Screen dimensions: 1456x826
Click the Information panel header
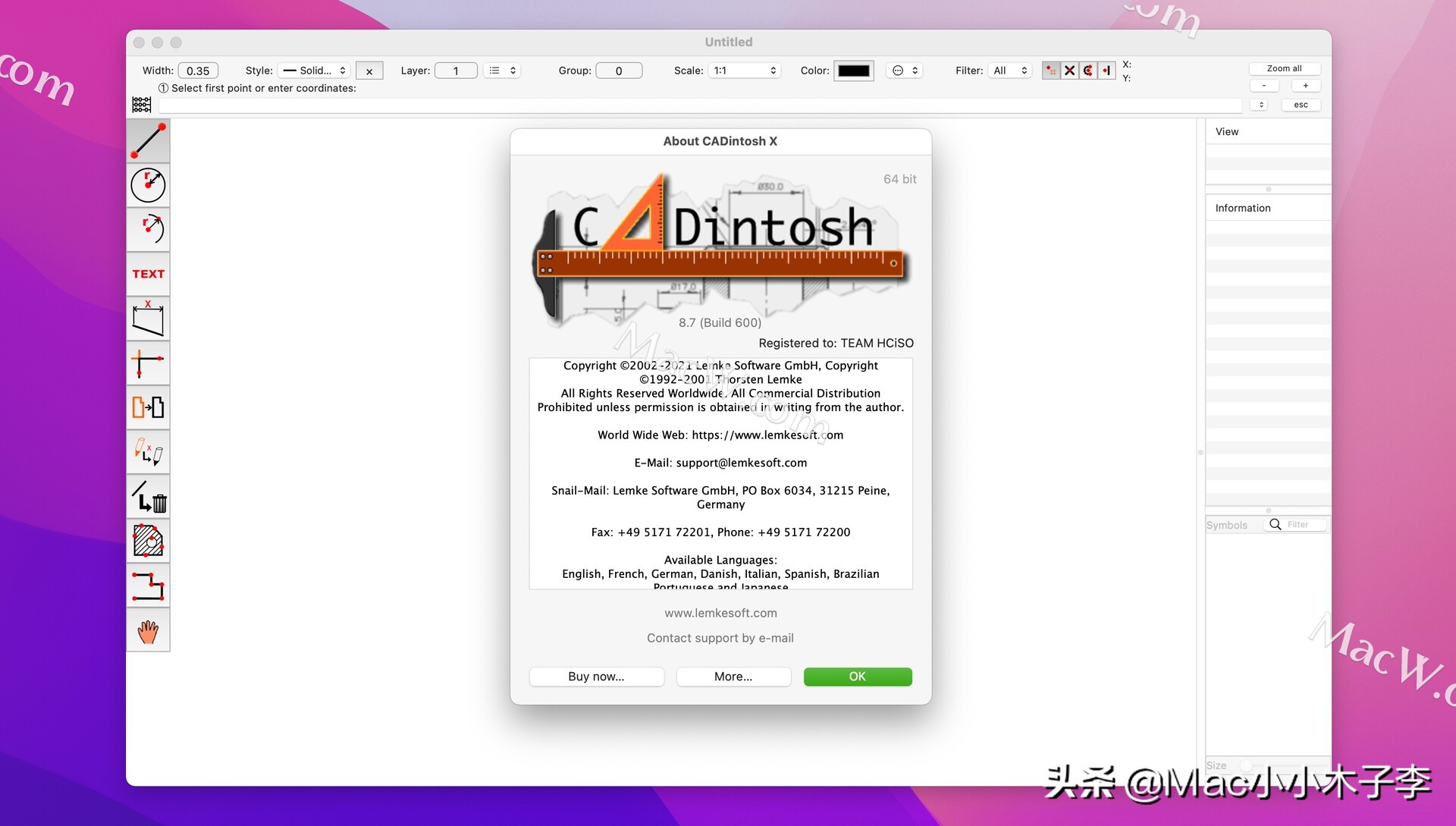click(1268, 208)
